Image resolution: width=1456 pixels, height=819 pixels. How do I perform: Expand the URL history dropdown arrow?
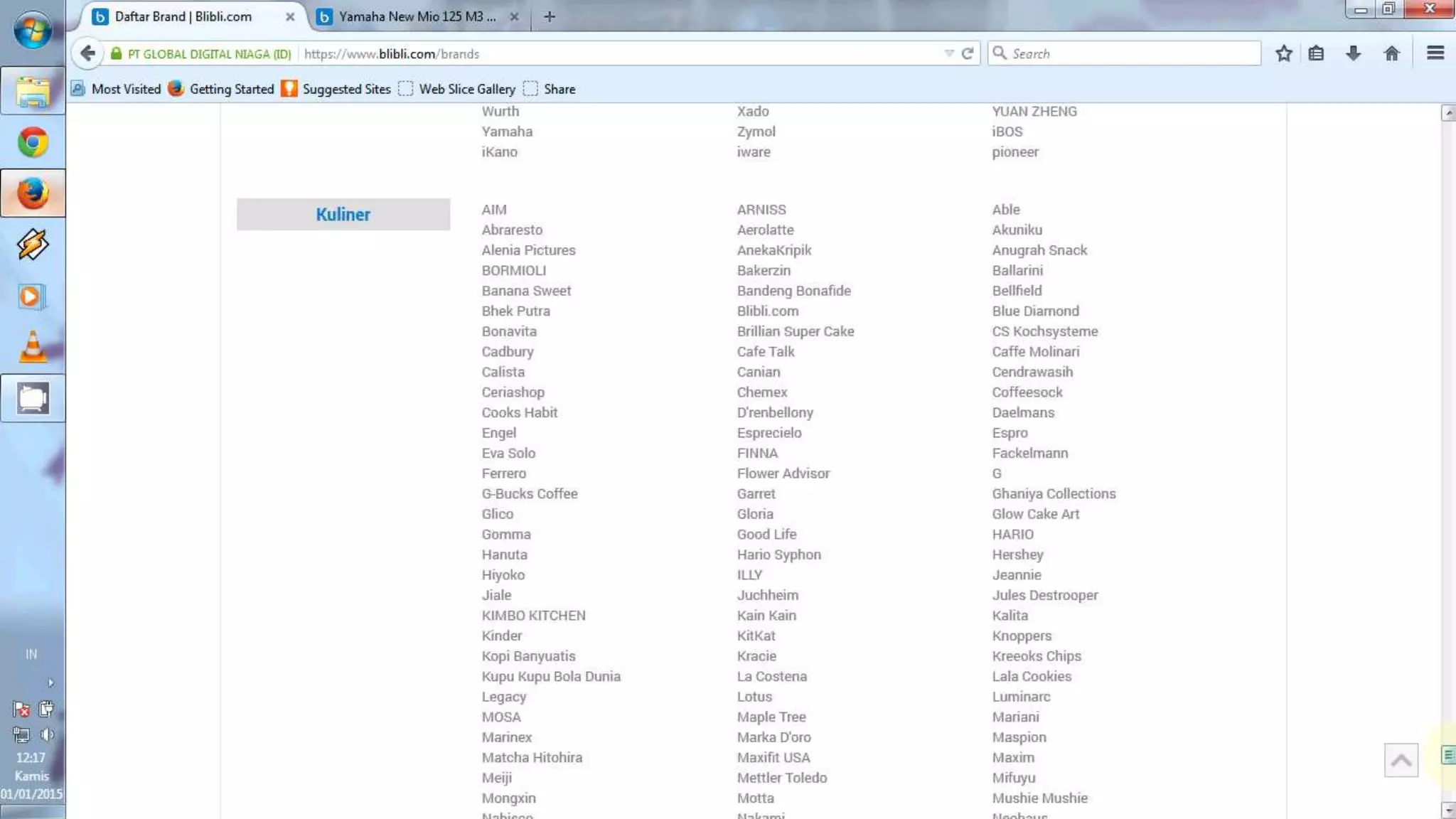(948, 53)
